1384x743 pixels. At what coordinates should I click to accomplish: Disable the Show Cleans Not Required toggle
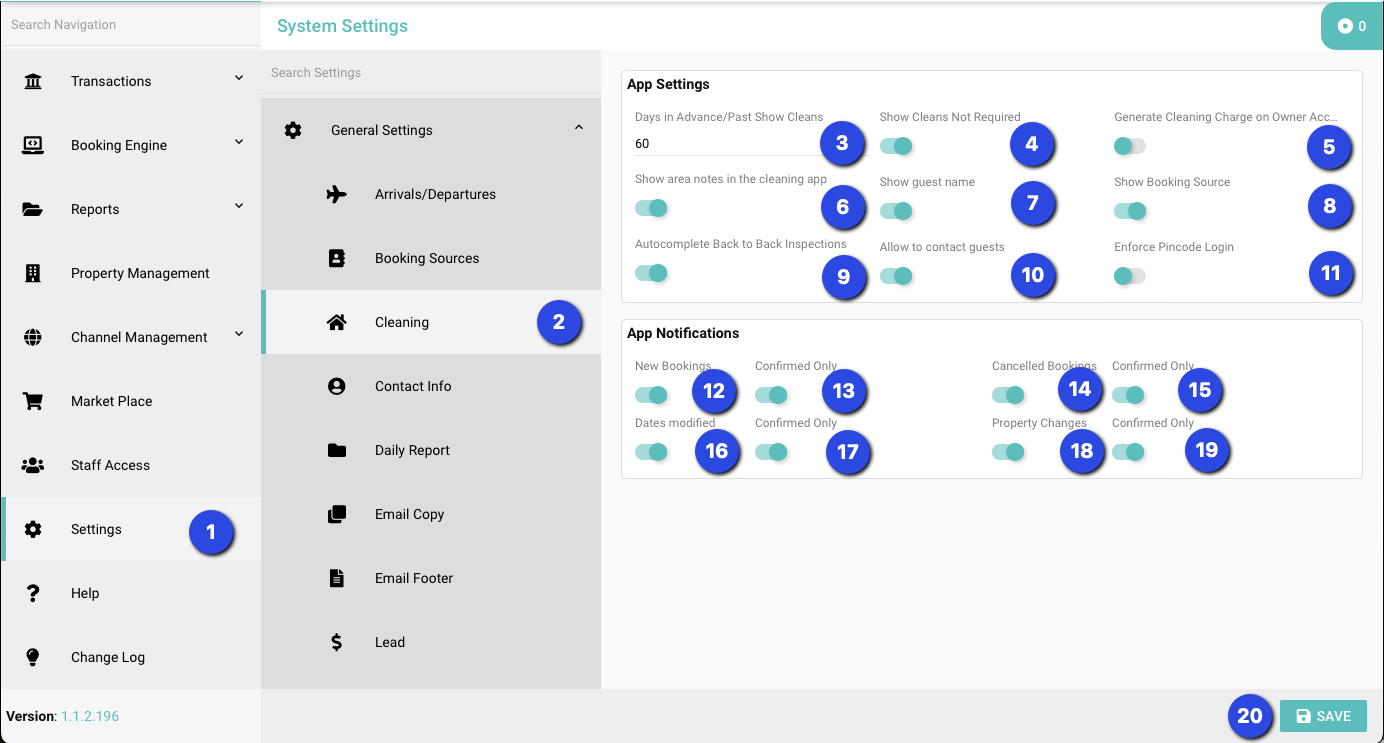click(x=896, y=146)
